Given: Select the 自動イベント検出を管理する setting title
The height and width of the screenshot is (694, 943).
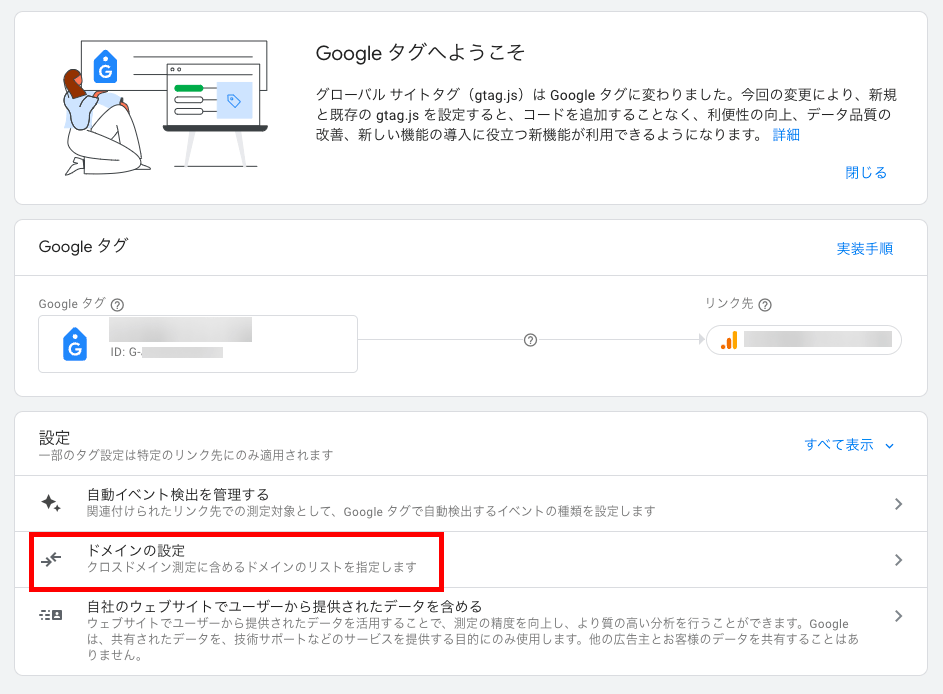Looking at the screenshot, I should pos(178,494).
